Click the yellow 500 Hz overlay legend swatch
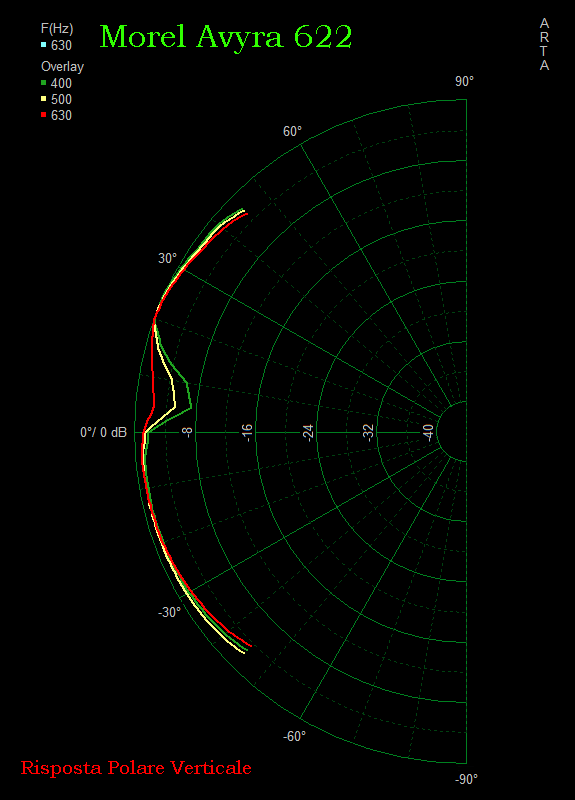 tap(43, 99)
